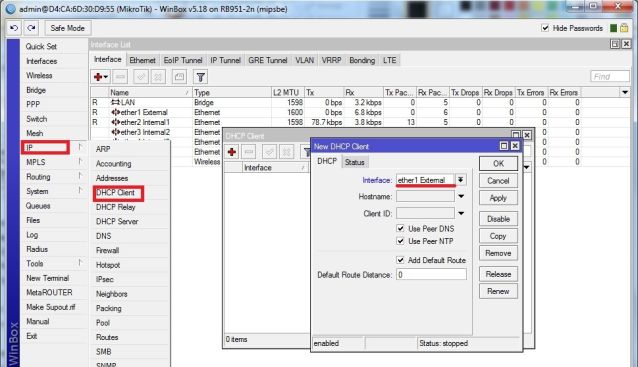
Task: Open the VLAN tab in Interface List
Action: [304, 60]
